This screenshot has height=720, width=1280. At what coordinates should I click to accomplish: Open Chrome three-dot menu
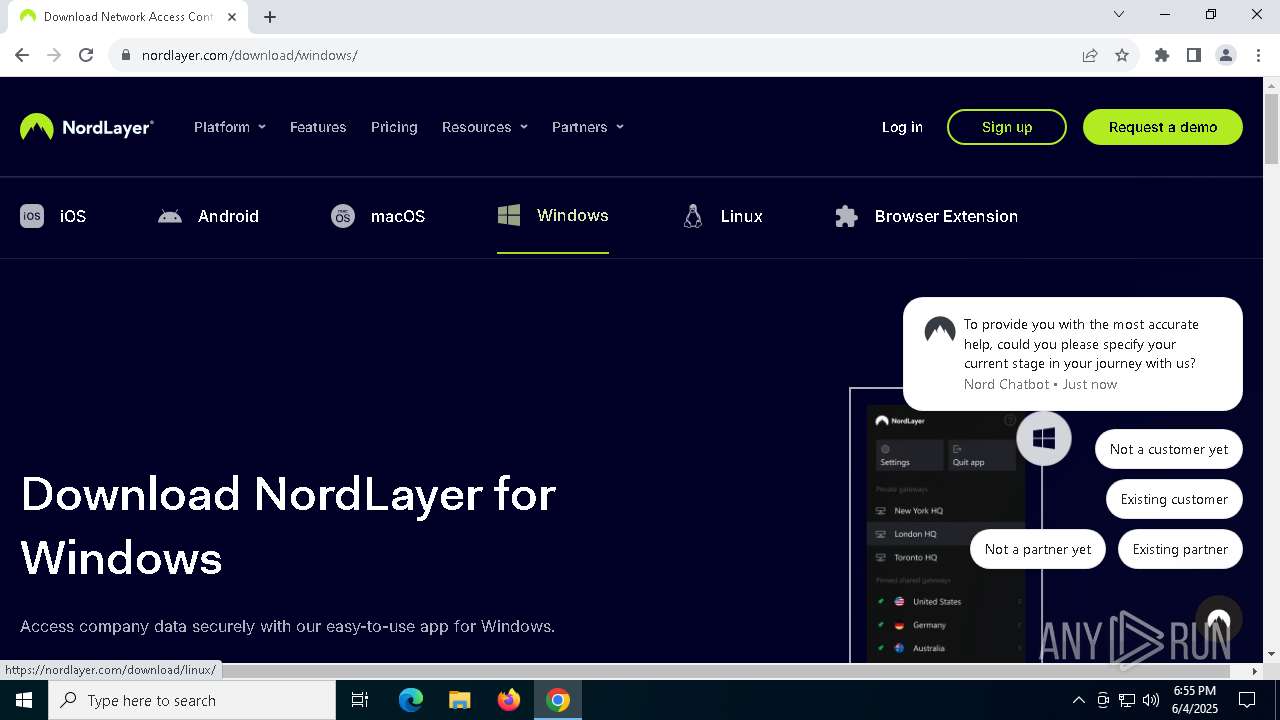1258,55
